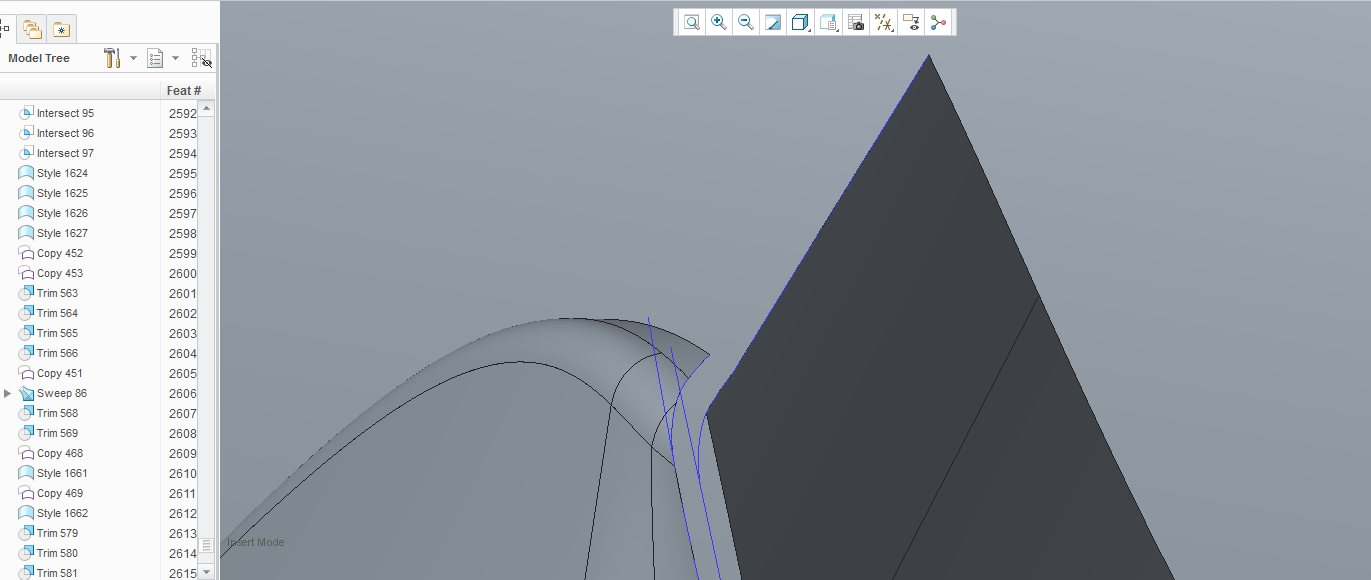Toggle the Spin Center icon

click(938, 23)
